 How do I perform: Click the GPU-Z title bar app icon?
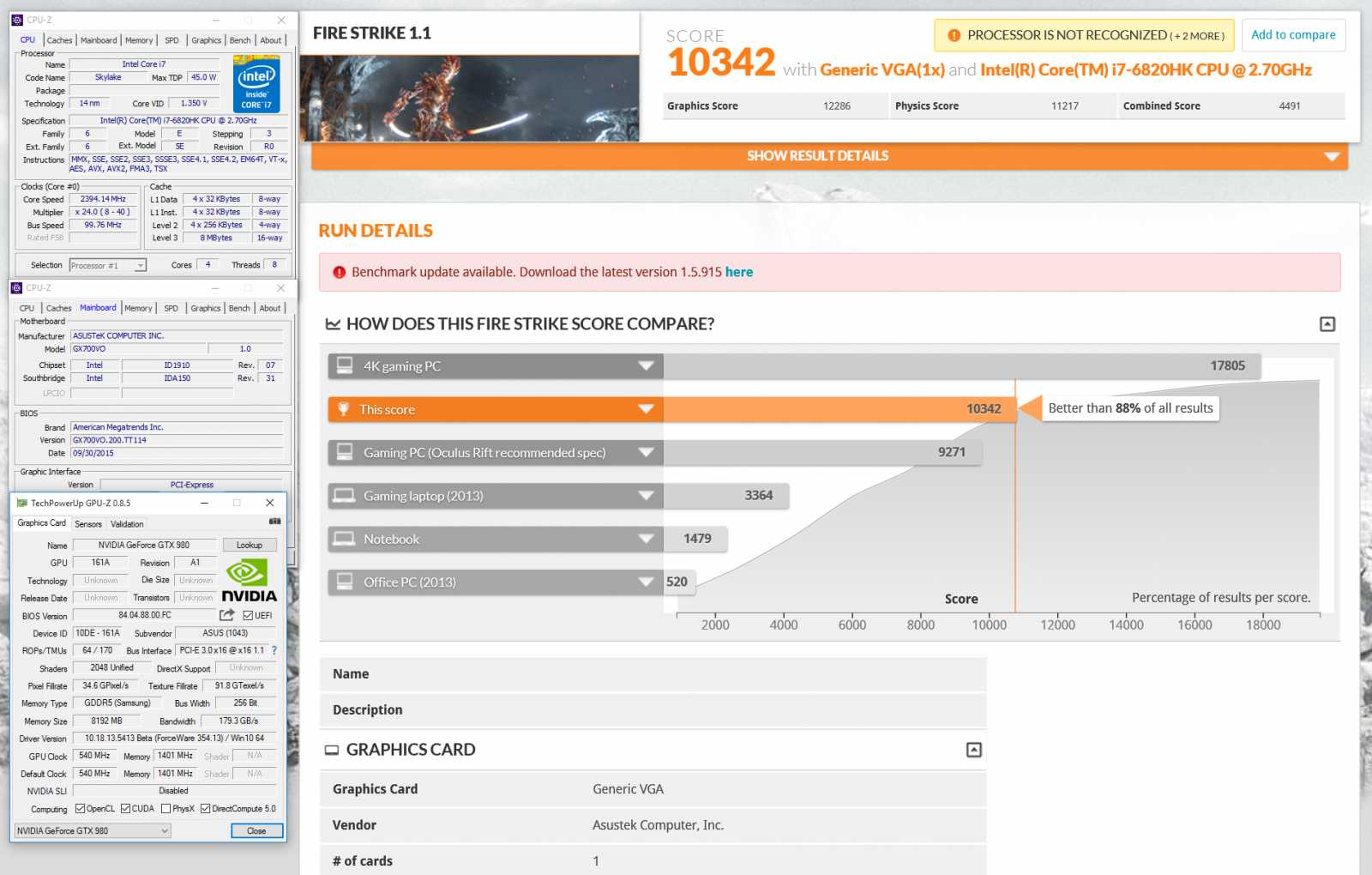[x=22, y=503]
